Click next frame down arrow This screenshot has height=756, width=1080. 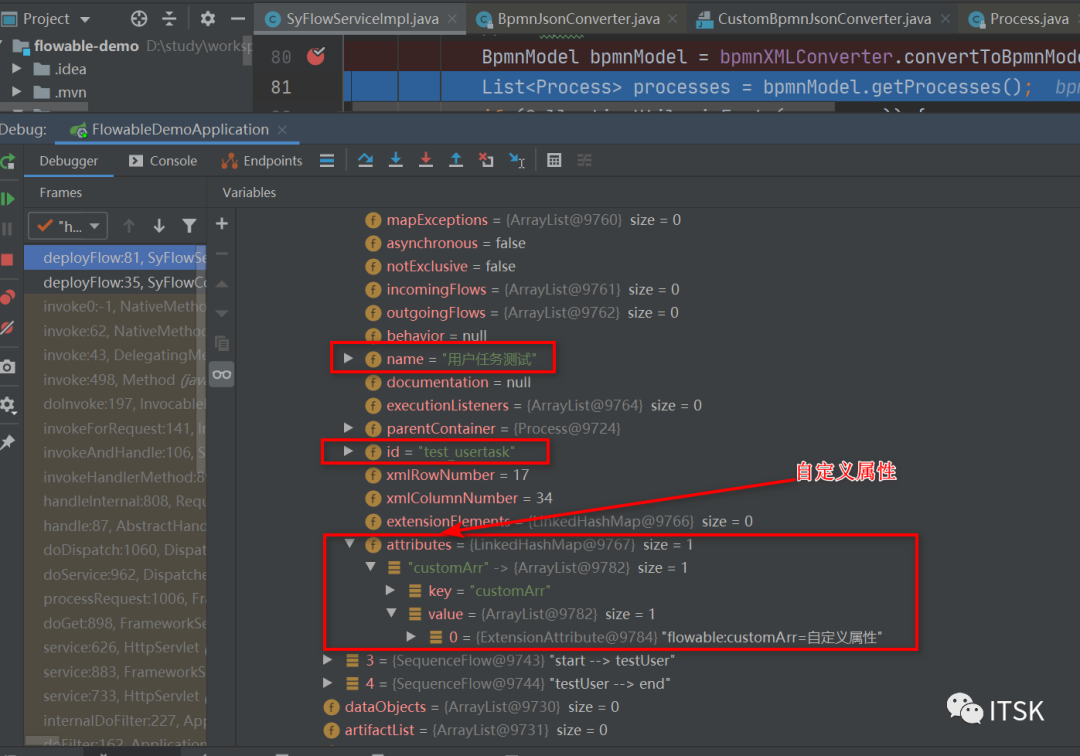tap(159, 226)
